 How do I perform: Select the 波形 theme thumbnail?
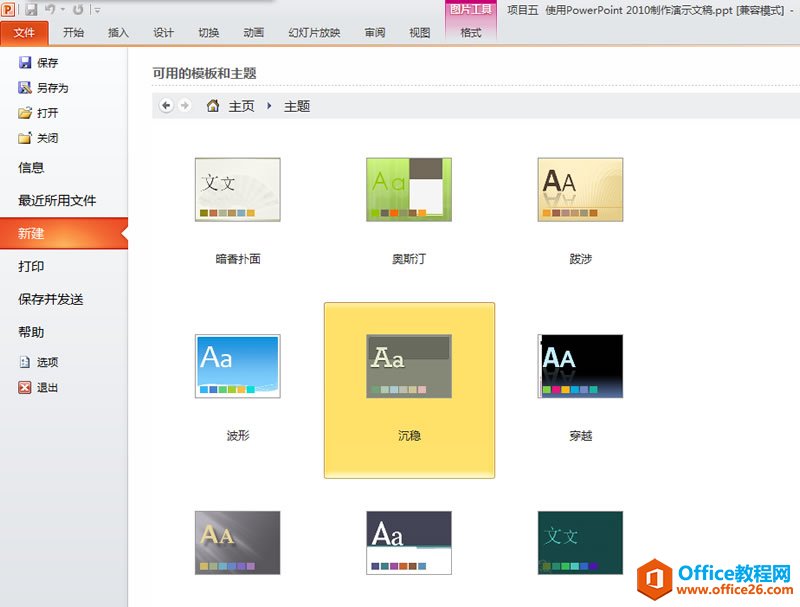coord(237,363)
